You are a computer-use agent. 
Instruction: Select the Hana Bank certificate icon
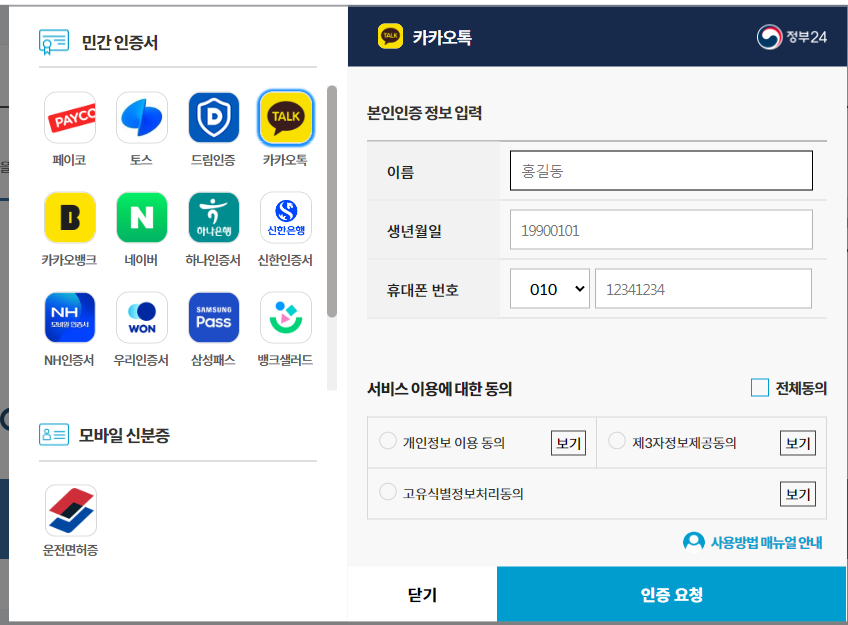[x=214, y=217]
